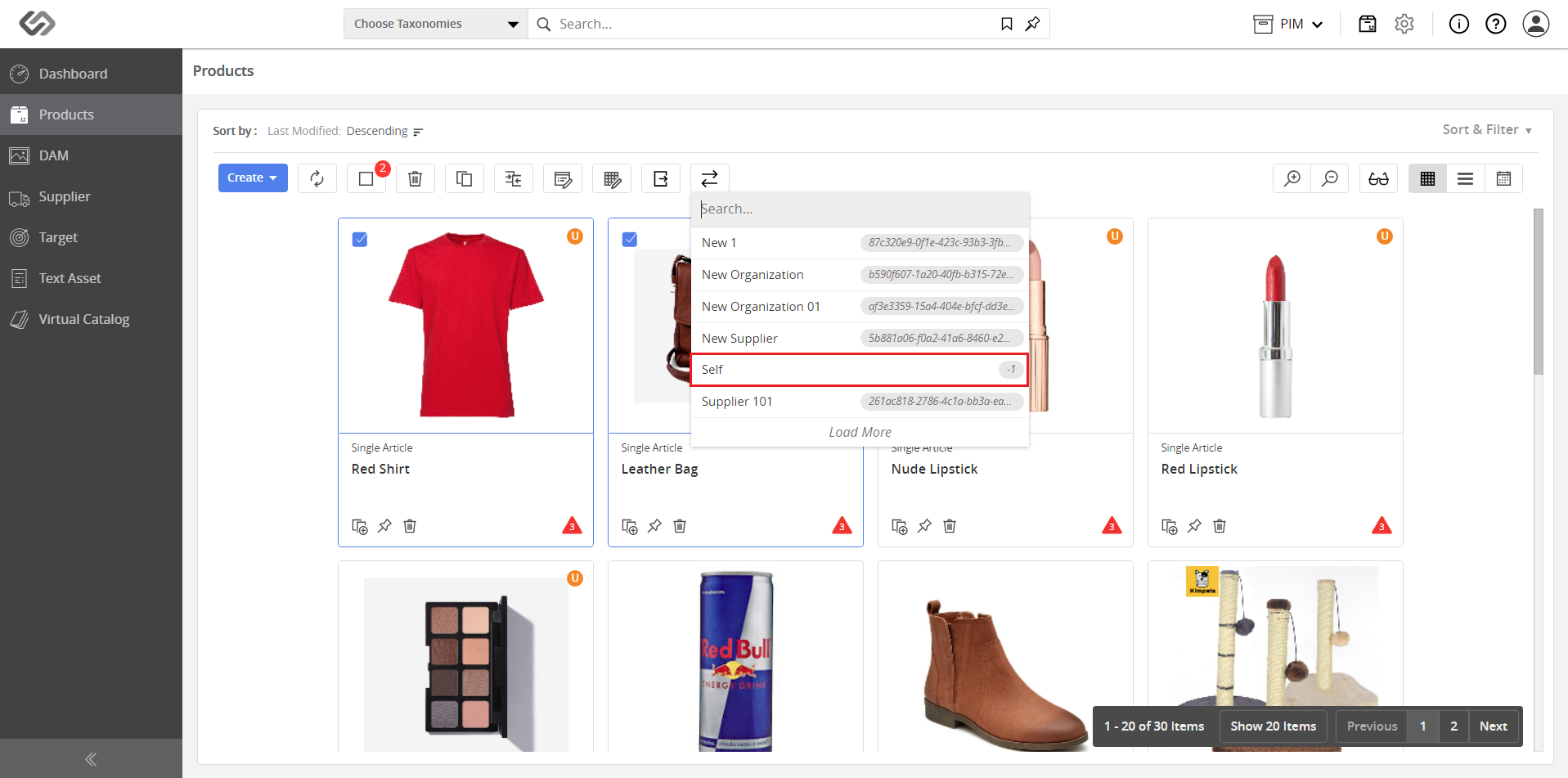Toggle the select all checkbox

tap(366, 178)
